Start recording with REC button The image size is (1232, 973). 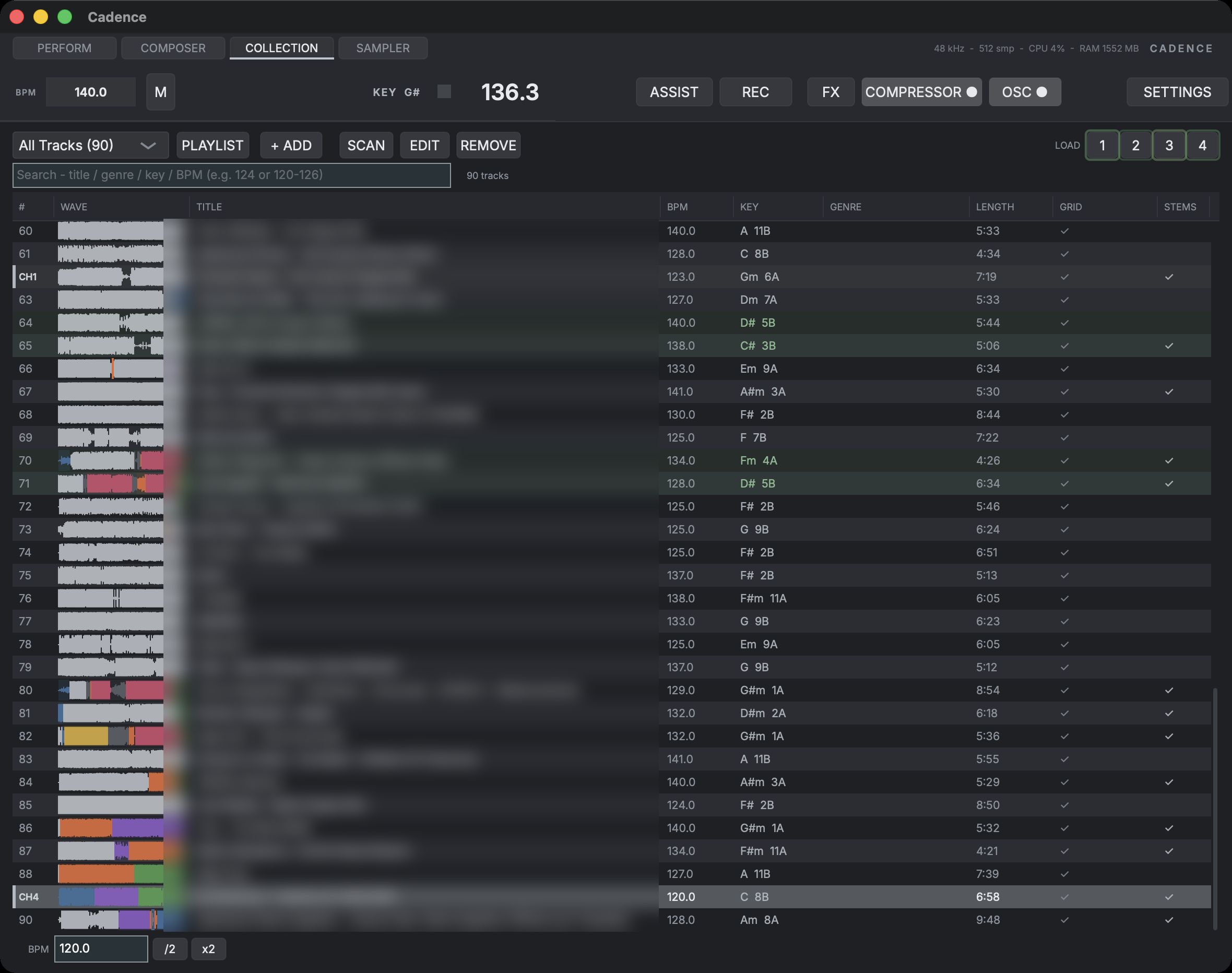(755, 92)
